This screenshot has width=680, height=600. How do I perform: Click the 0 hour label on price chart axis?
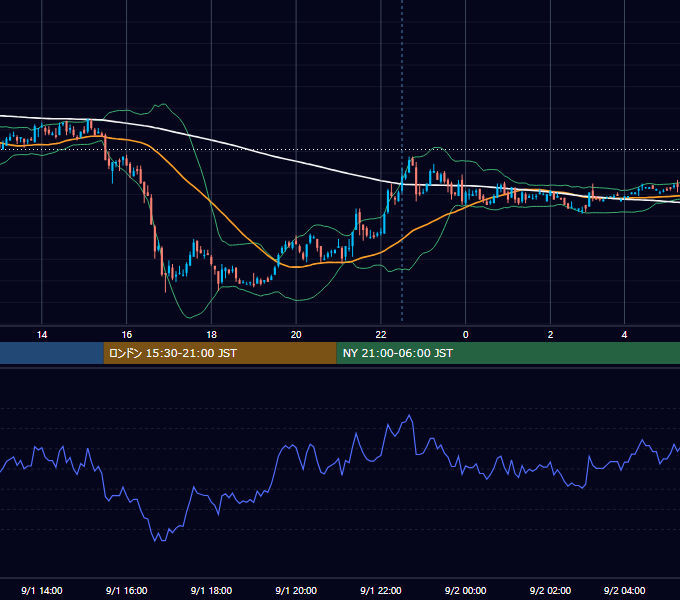coord(465,335)
